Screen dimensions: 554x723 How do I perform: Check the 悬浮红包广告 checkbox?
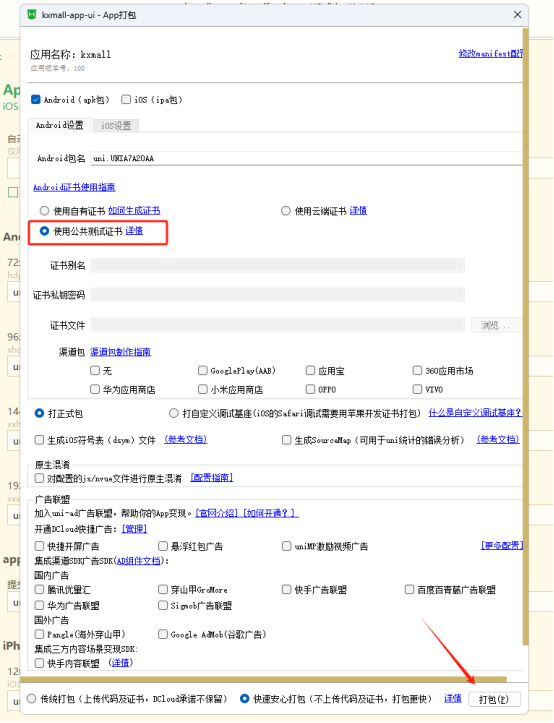pos(163,546)
